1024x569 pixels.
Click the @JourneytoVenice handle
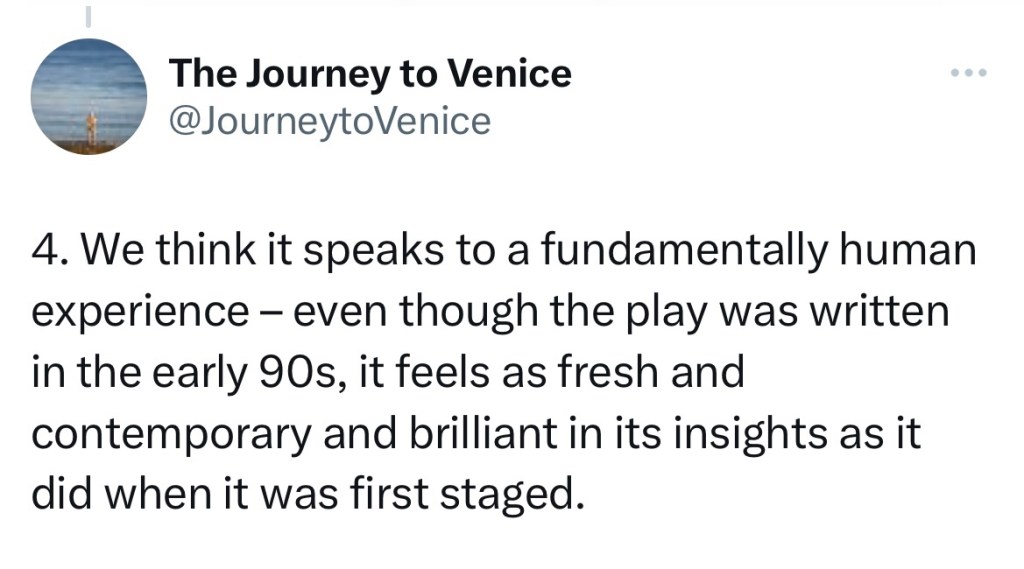330,122
